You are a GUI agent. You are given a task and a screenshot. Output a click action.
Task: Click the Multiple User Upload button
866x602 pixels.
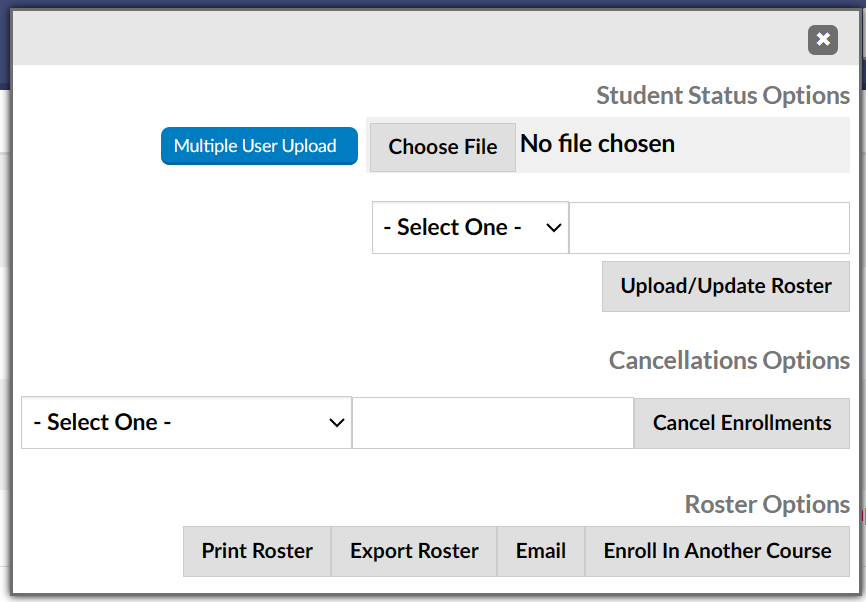[x=259, y=146]
